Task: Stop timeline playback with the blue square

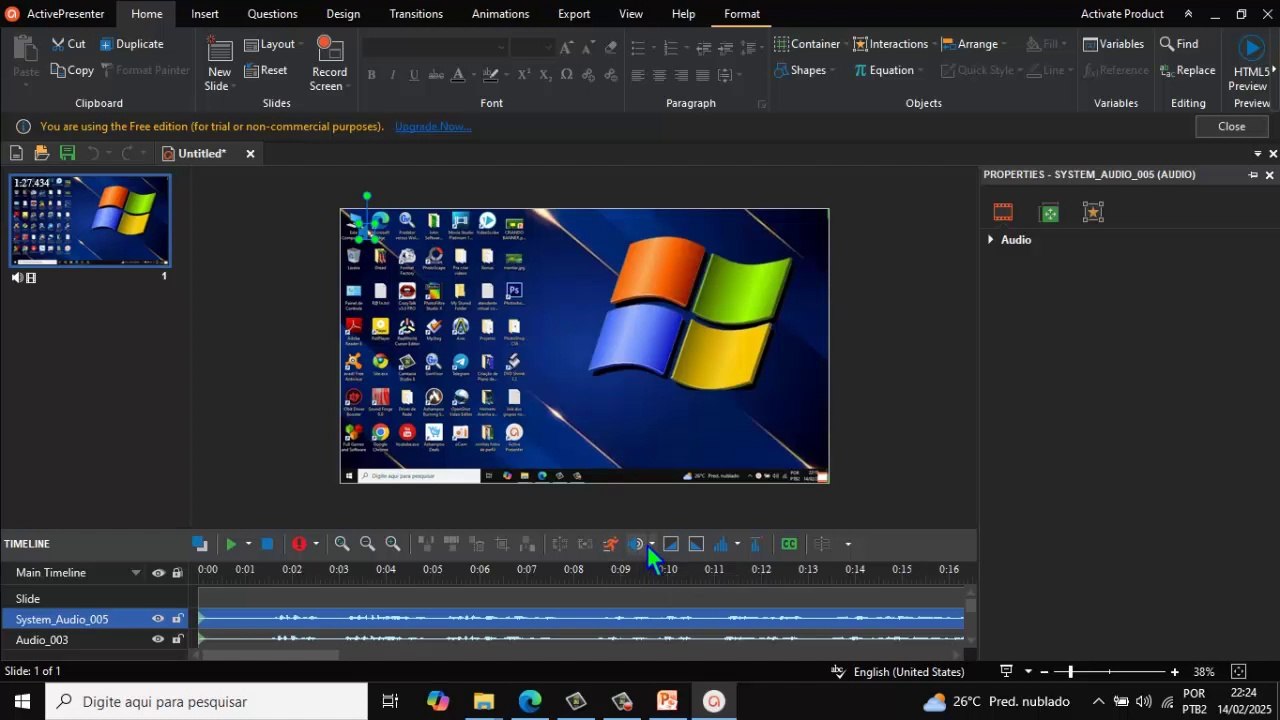Action: click(x=267, y=544)
